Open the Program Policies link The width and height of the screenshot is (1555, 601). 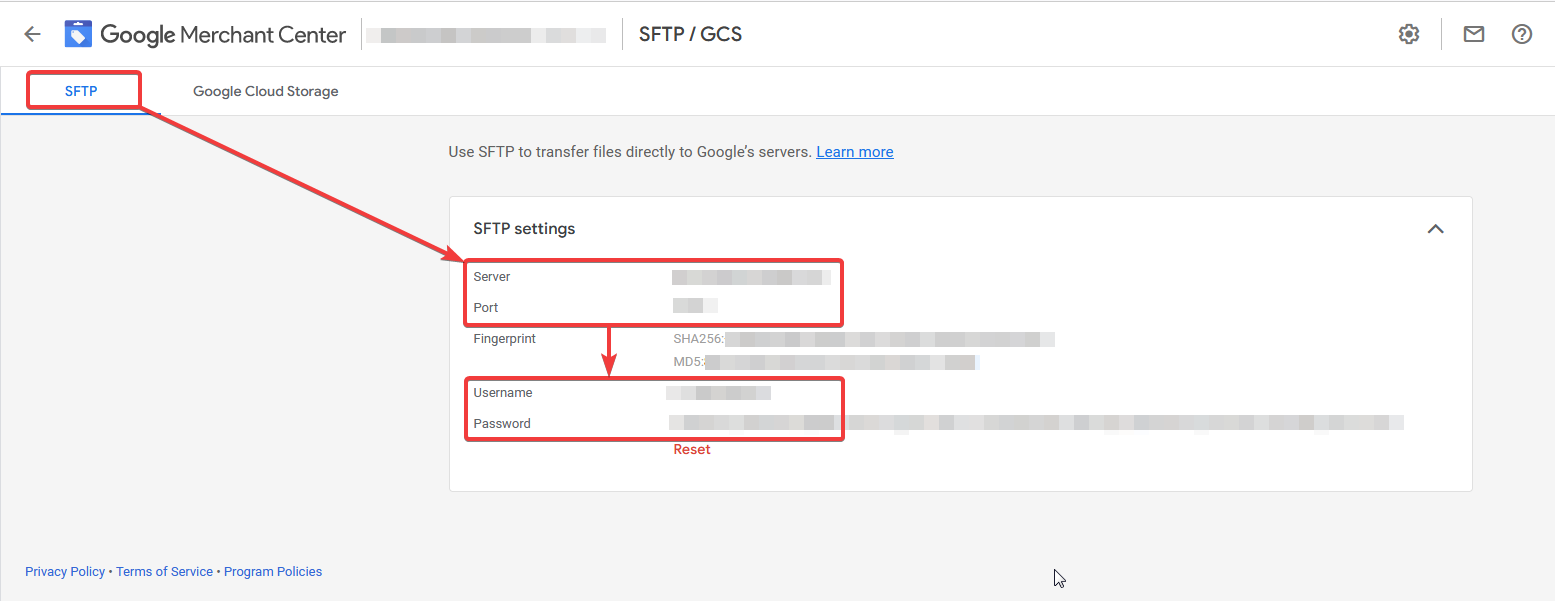coord(273,572)
